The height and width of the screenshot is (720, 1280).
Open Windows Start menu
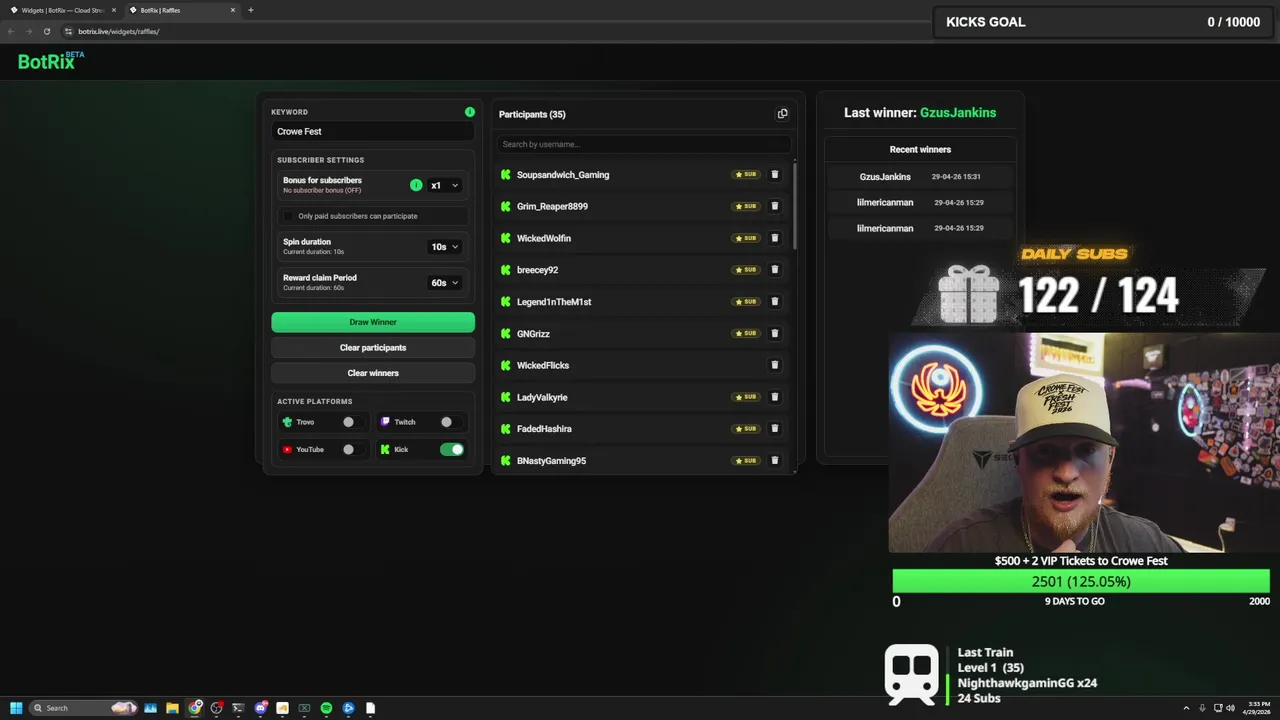point(16,708)
